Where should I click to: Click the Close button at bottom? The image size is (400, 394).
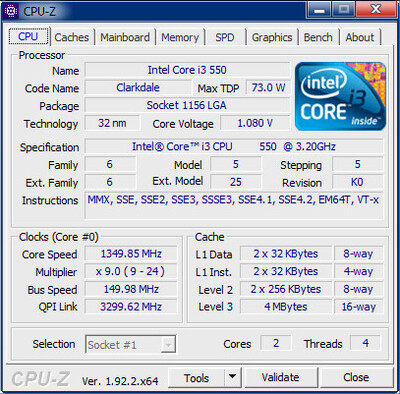(x=356, y=378)
